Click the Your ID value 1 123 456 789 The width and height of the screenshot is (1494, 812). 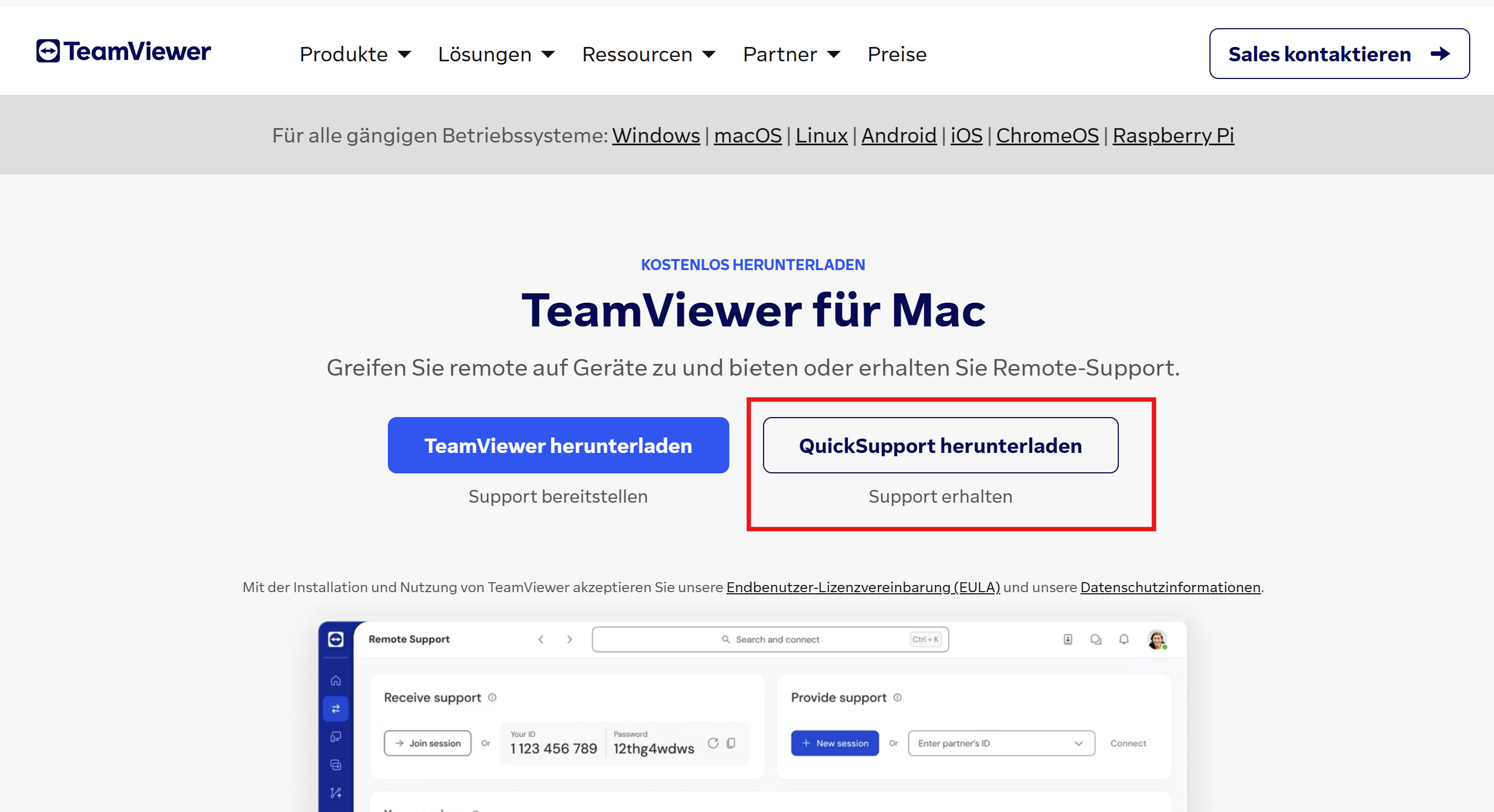tap(553, 749)
